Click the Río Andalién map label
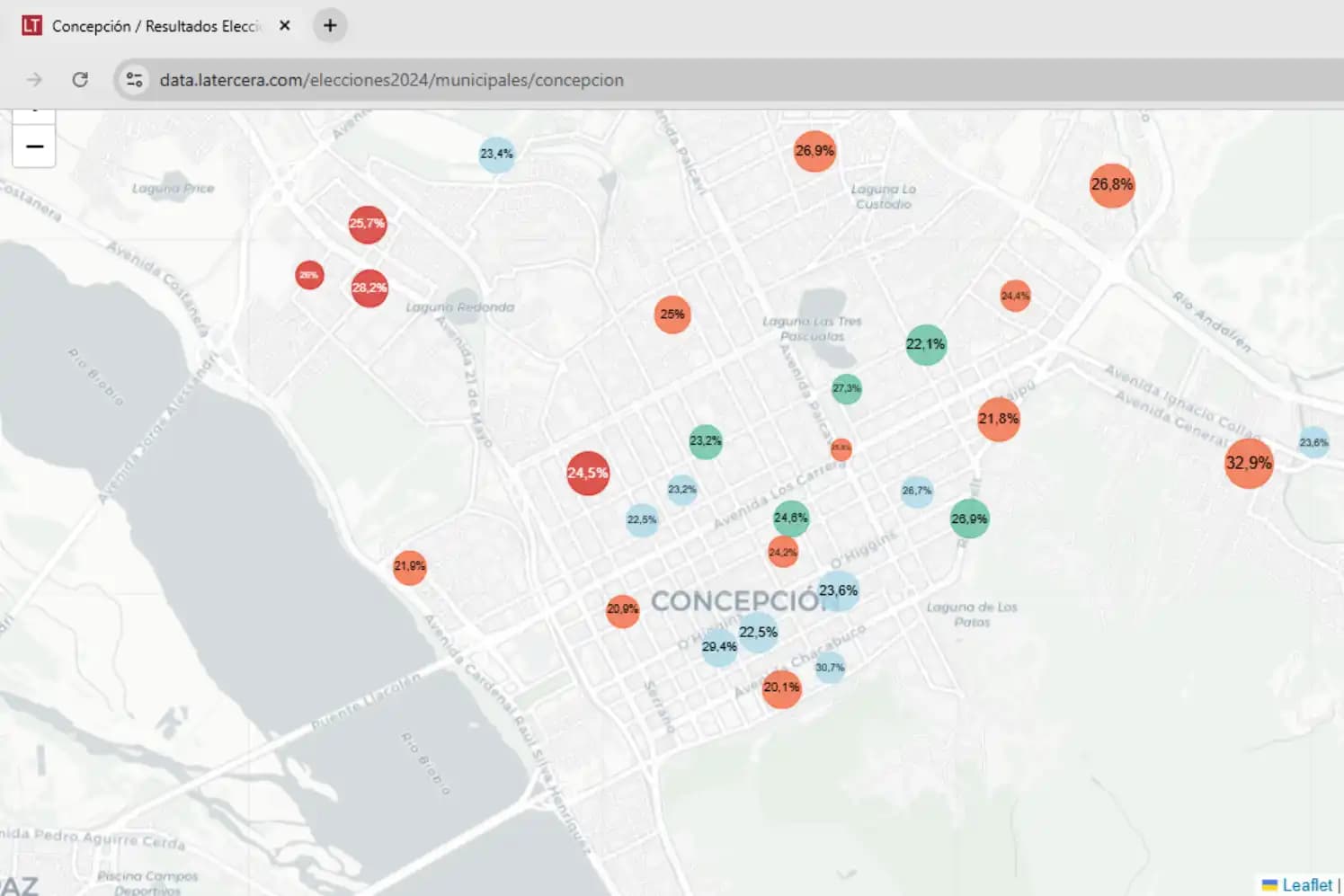The width and height of the screenshot is (1344, 896). [1212, 321]
